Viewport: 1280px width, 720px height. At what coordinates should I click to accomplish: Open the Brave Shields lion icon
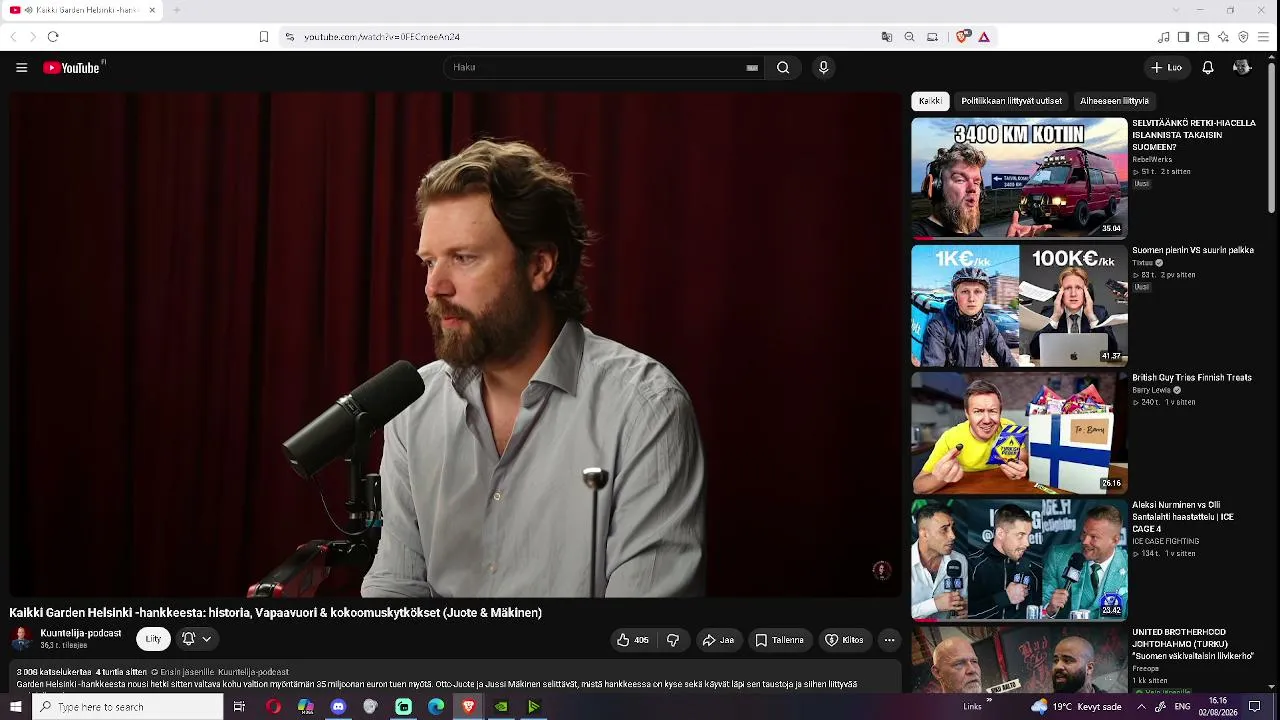pyautogui.click(x=962, y=37)
